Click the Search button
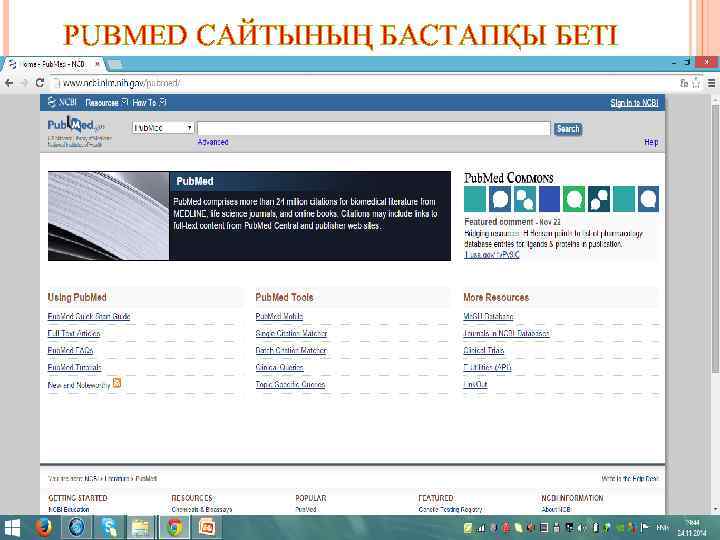Screen dimensions: 720x540 [x=568, y=129]
